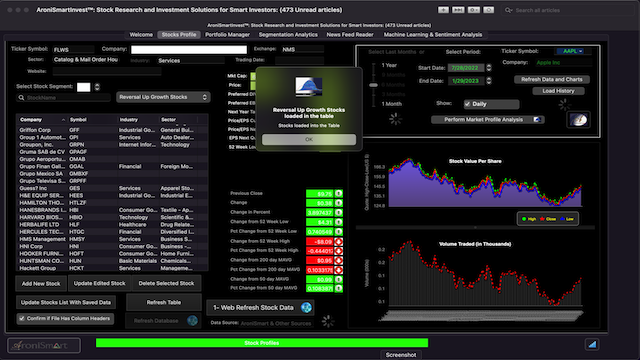Image resolution: width=640 pixels, height=360 pixels.
Task: Click the Refresh Data and Charts button
Action: tap(551, 79)
